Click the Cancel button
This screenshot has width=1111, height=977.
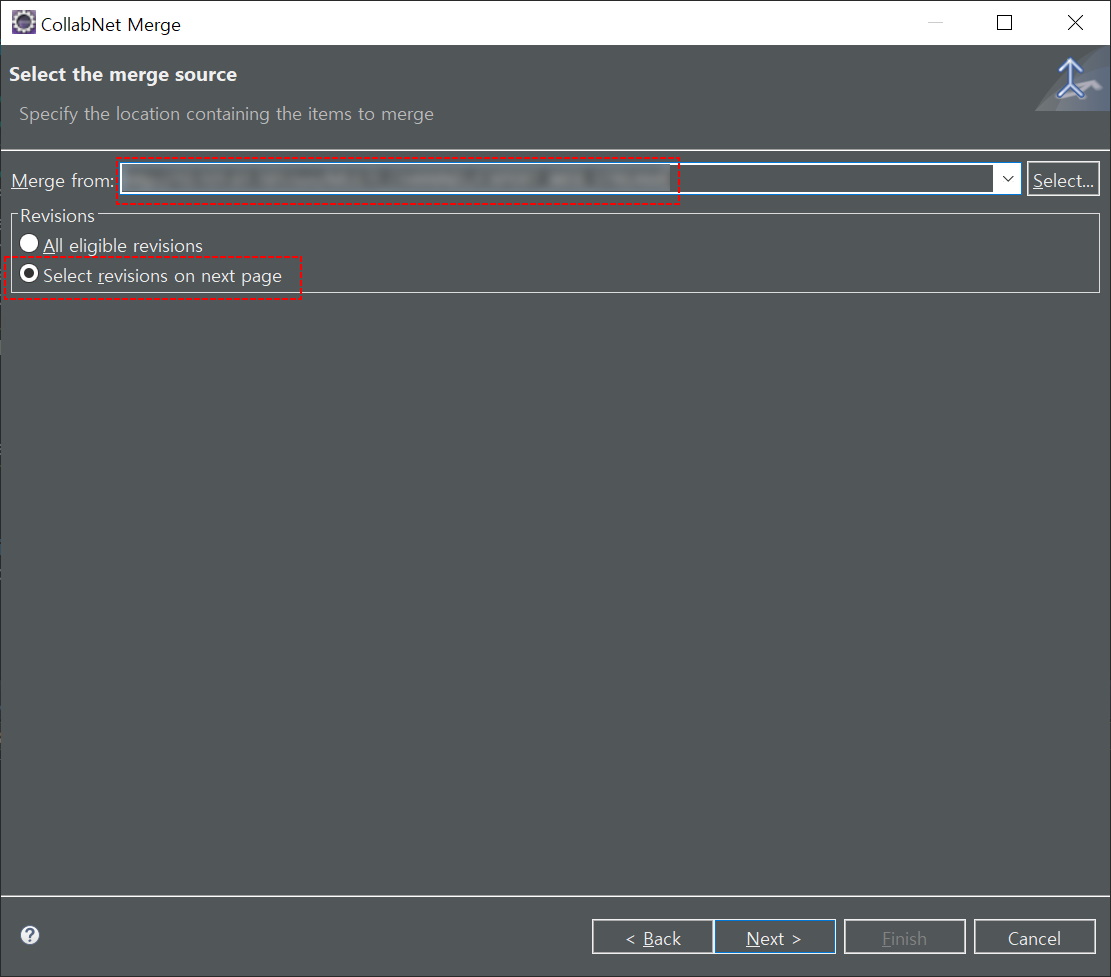[1034, 937]
